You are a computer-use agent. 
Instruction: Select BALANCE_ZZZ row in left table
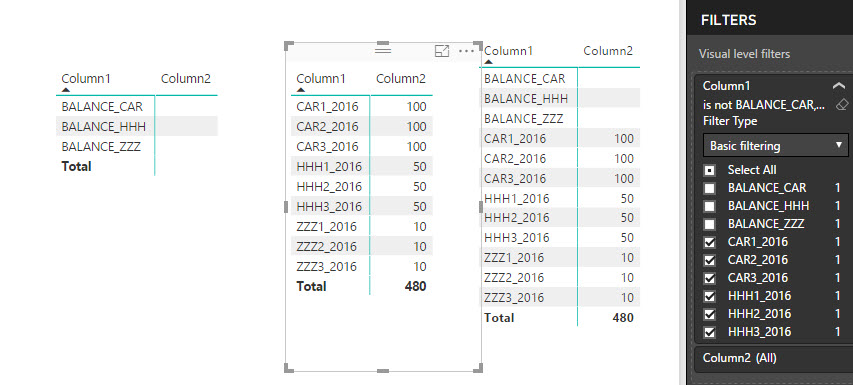tap(137, 147)
